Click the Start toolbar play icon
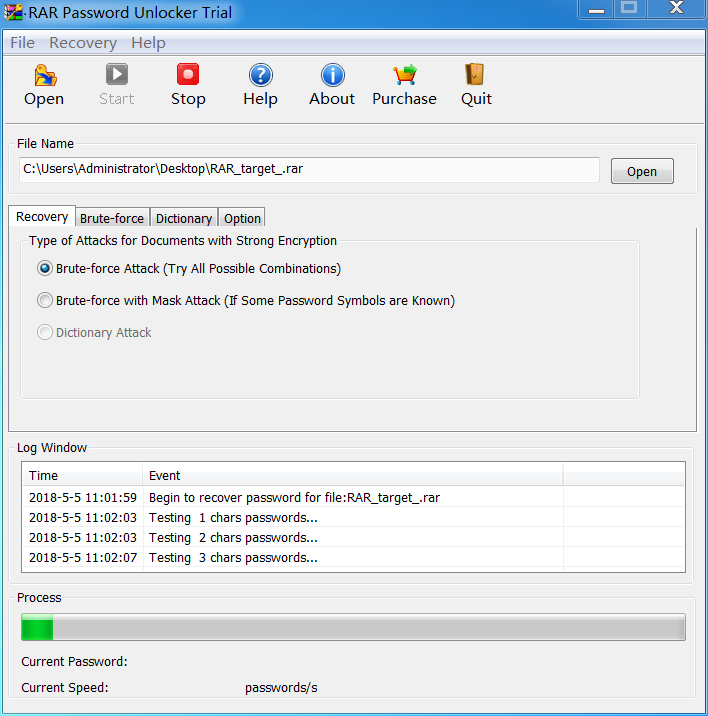The height and width of the screenshot is (716, 708). point(117,74)
